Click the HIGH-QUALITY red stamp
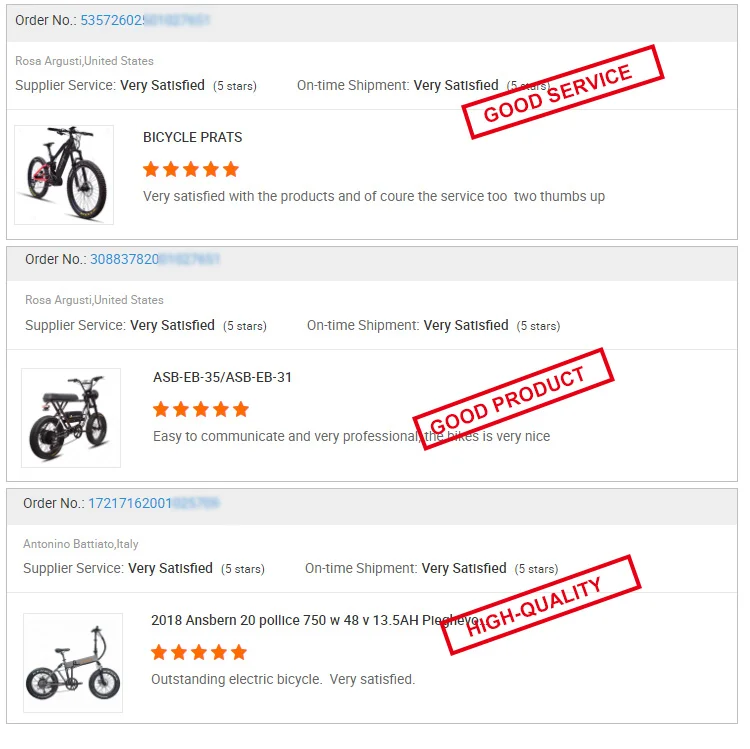The height and width of the screenshot is (749, 750). coord(541,605)
